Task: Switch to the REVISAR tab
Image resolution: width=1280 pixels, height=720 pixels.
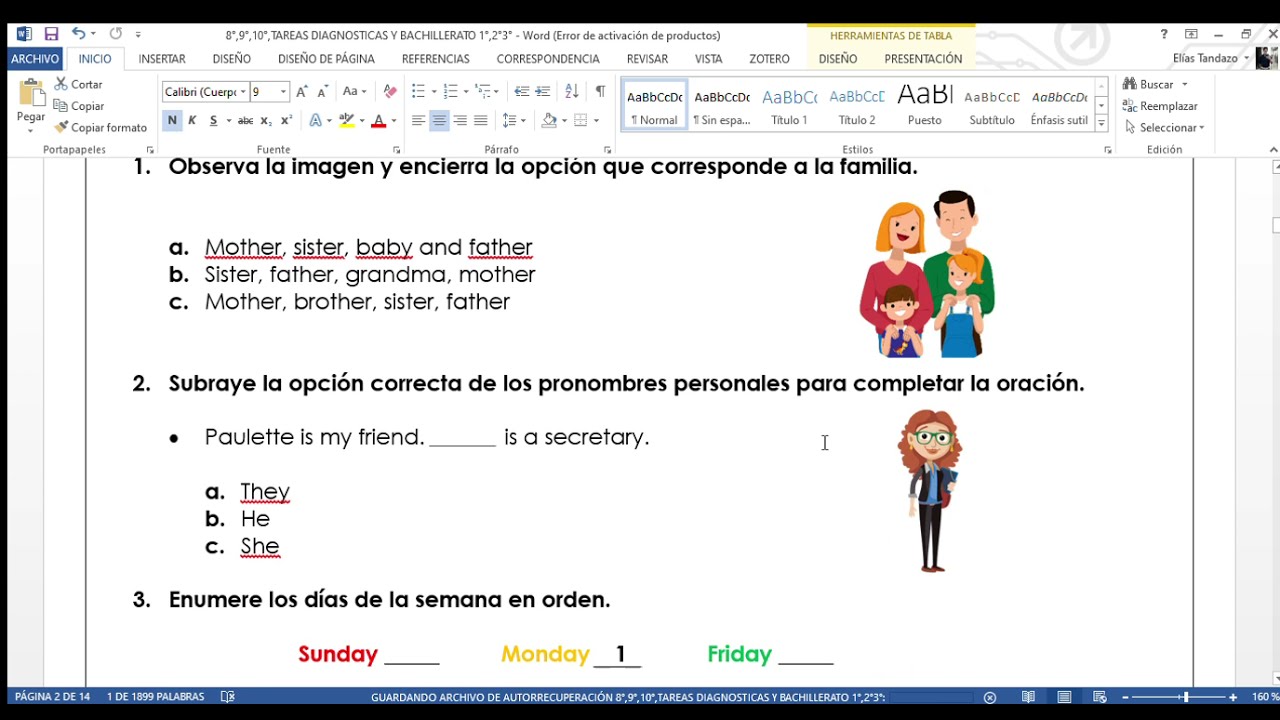Action: [x=647, y=59]
